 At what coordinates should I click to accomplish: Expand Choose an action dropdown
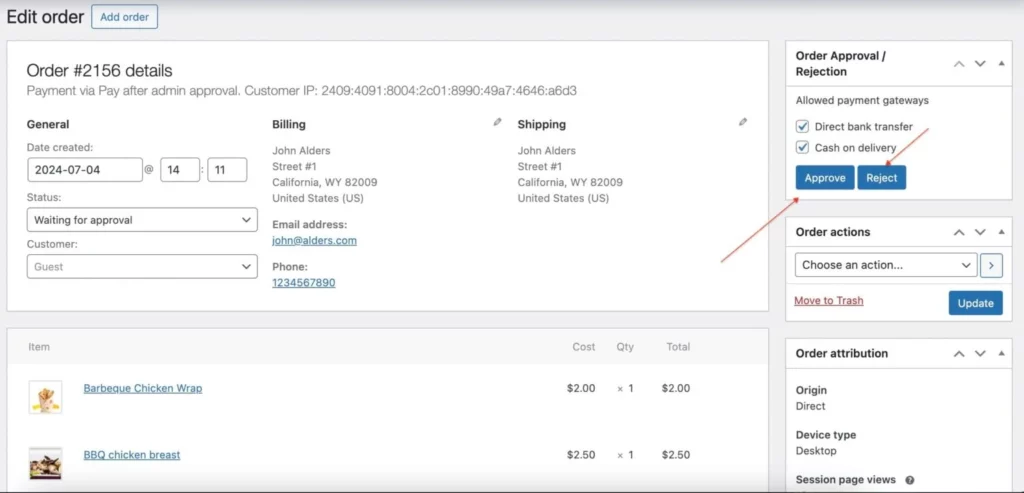click(886, 265)
